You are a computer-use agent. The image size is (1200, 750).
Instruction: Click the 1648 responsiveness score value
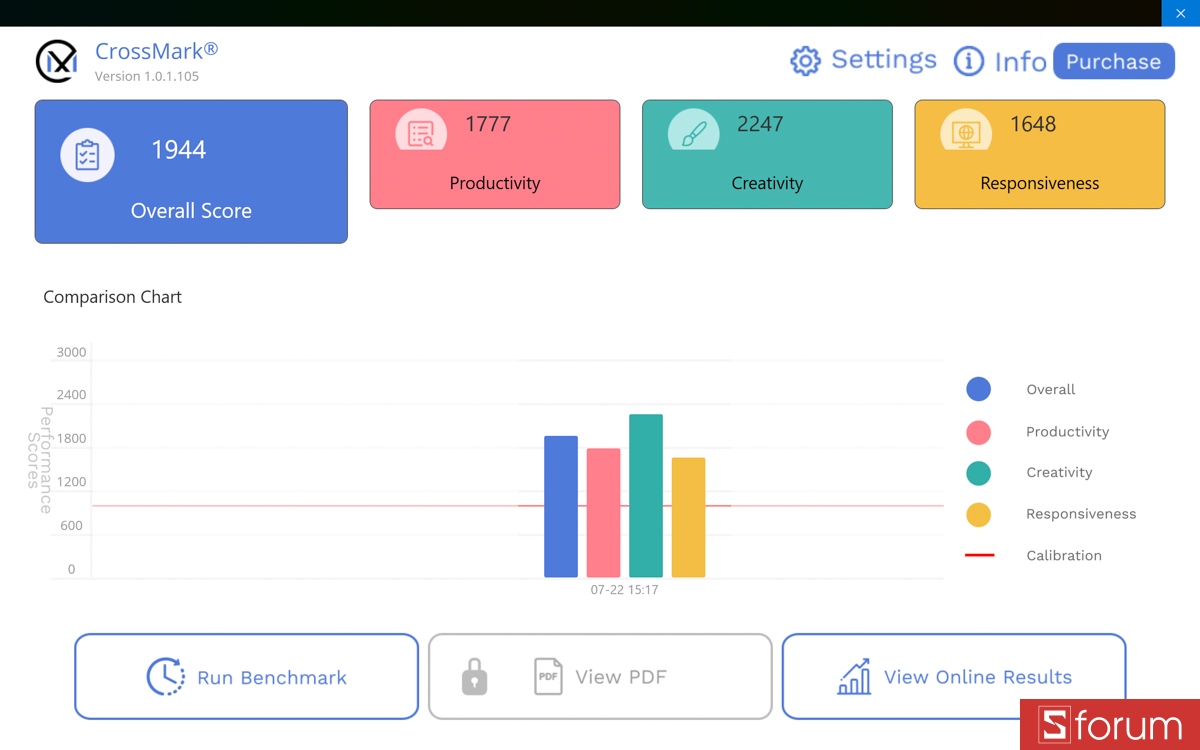coord(1033,124)
